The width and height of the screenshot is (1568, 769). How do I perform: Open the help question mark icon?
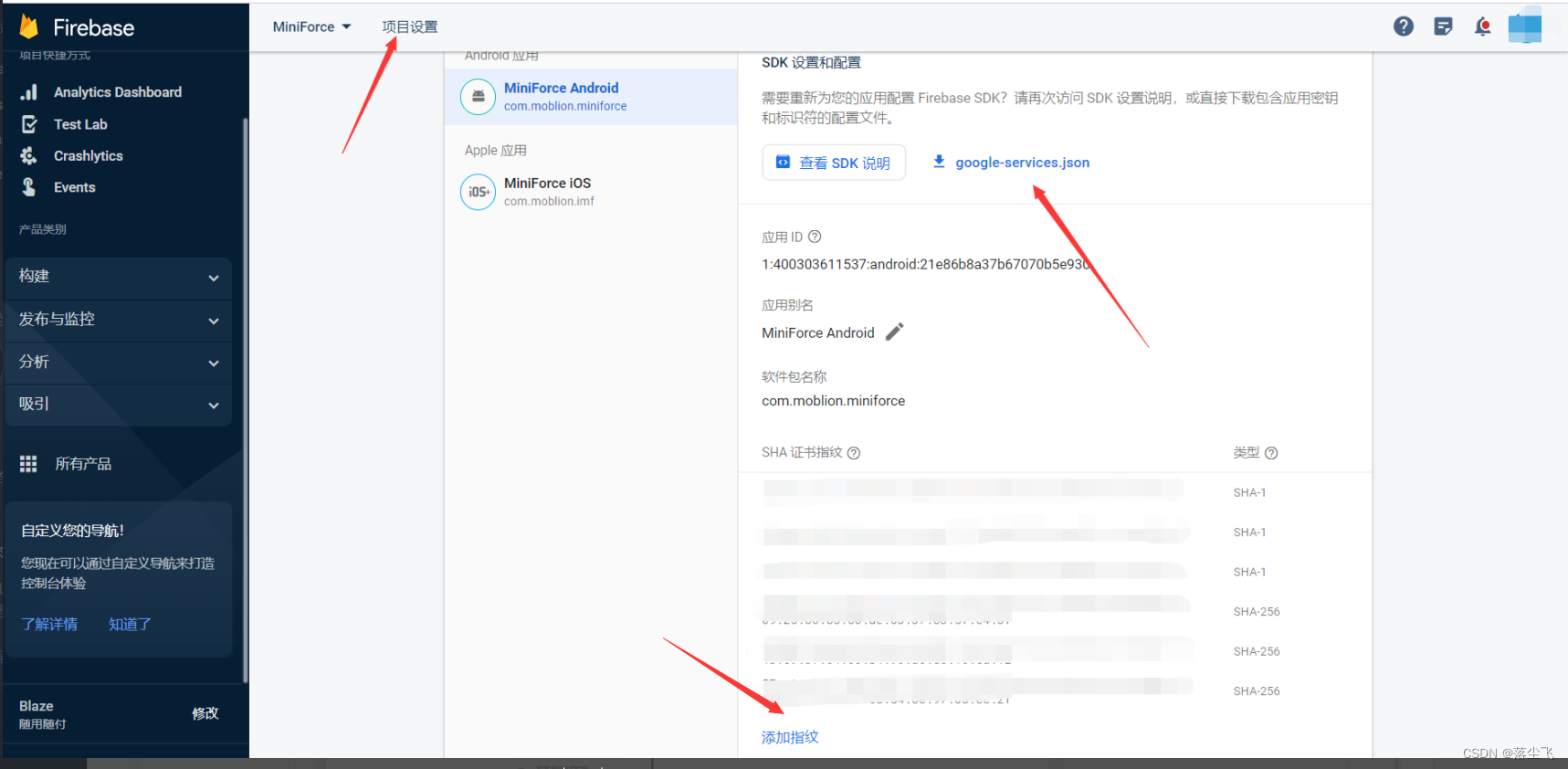[1404, 26]
